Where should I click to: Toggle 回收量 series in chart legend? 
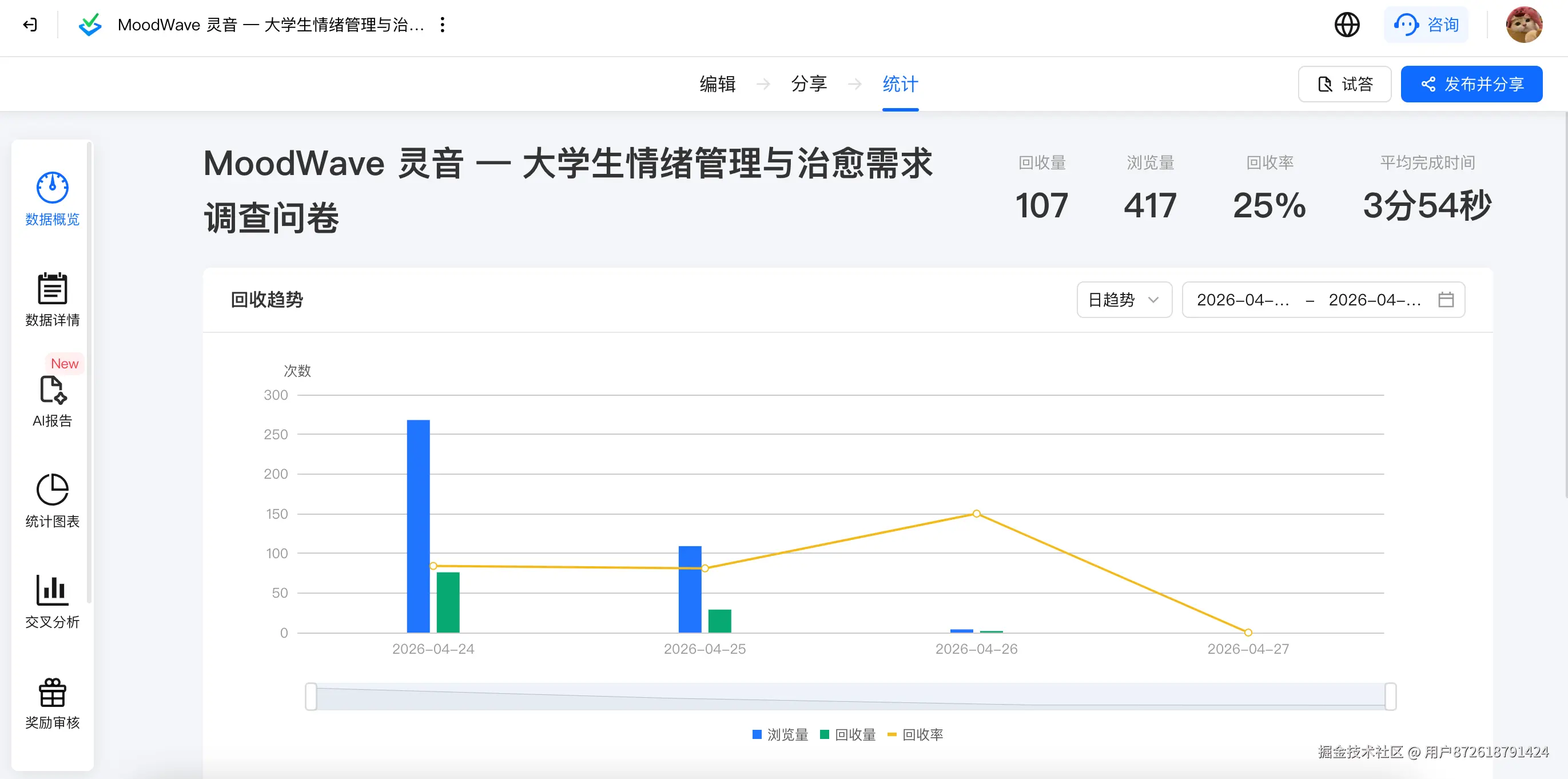tap(847, 734)
